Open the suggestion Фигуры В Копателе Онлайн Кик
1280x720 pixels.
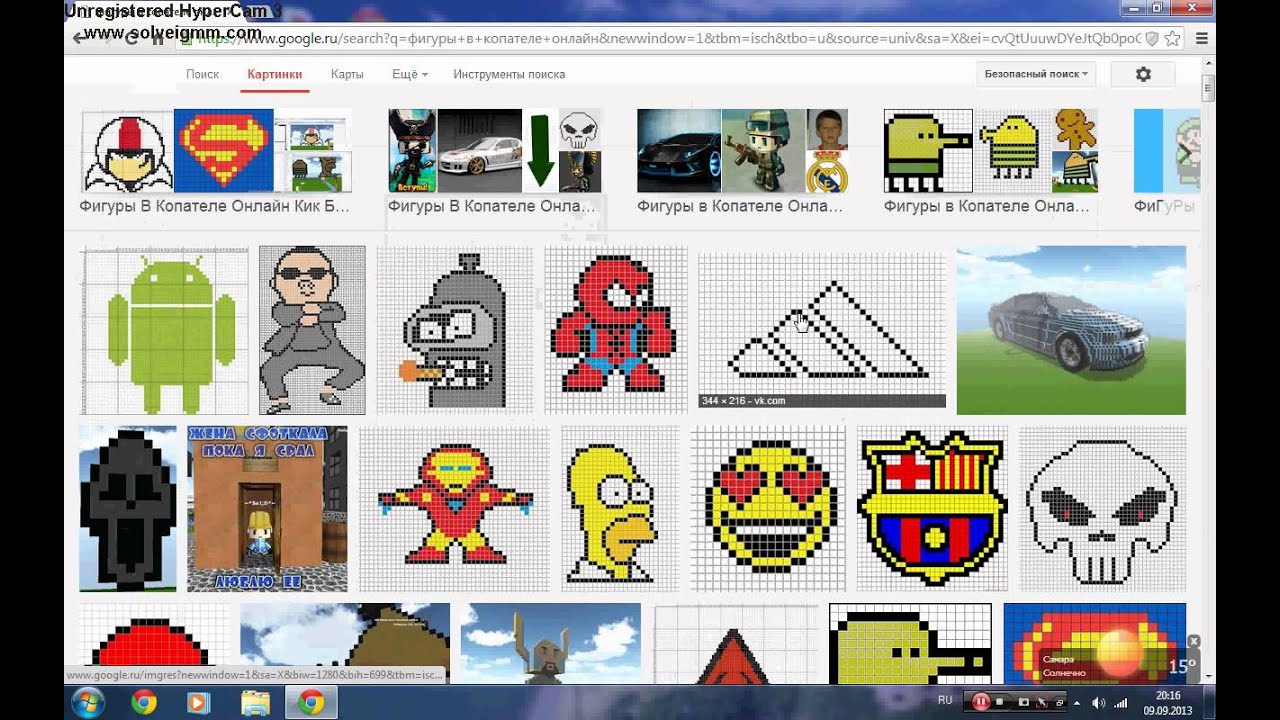(215, 206)
